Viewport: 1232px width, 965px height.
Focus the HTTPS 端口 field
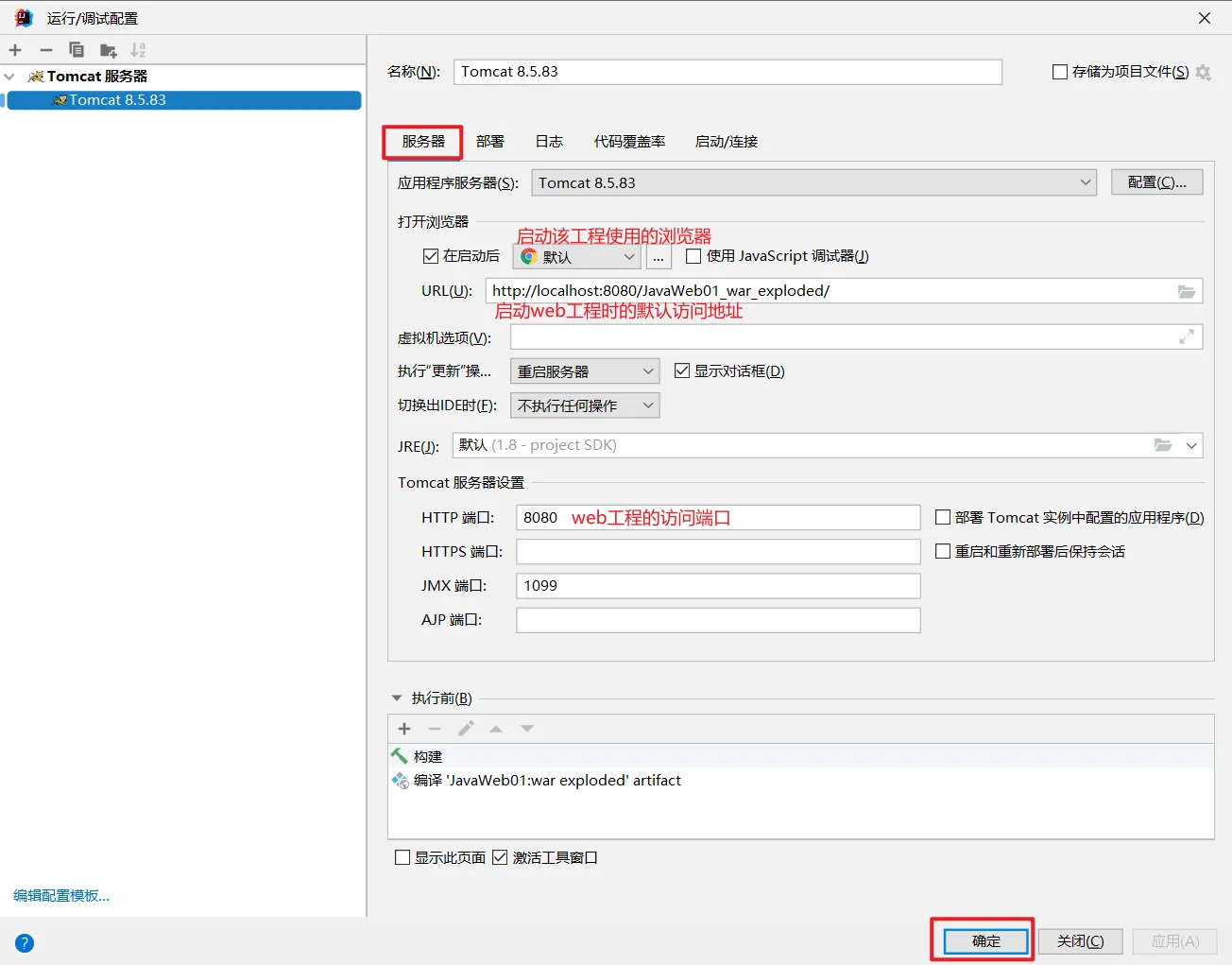718,551
